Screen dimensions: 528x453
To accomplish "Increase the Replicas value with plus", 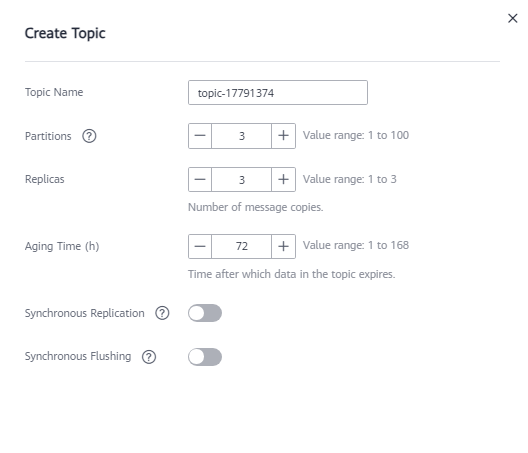I will coord(284,180).
